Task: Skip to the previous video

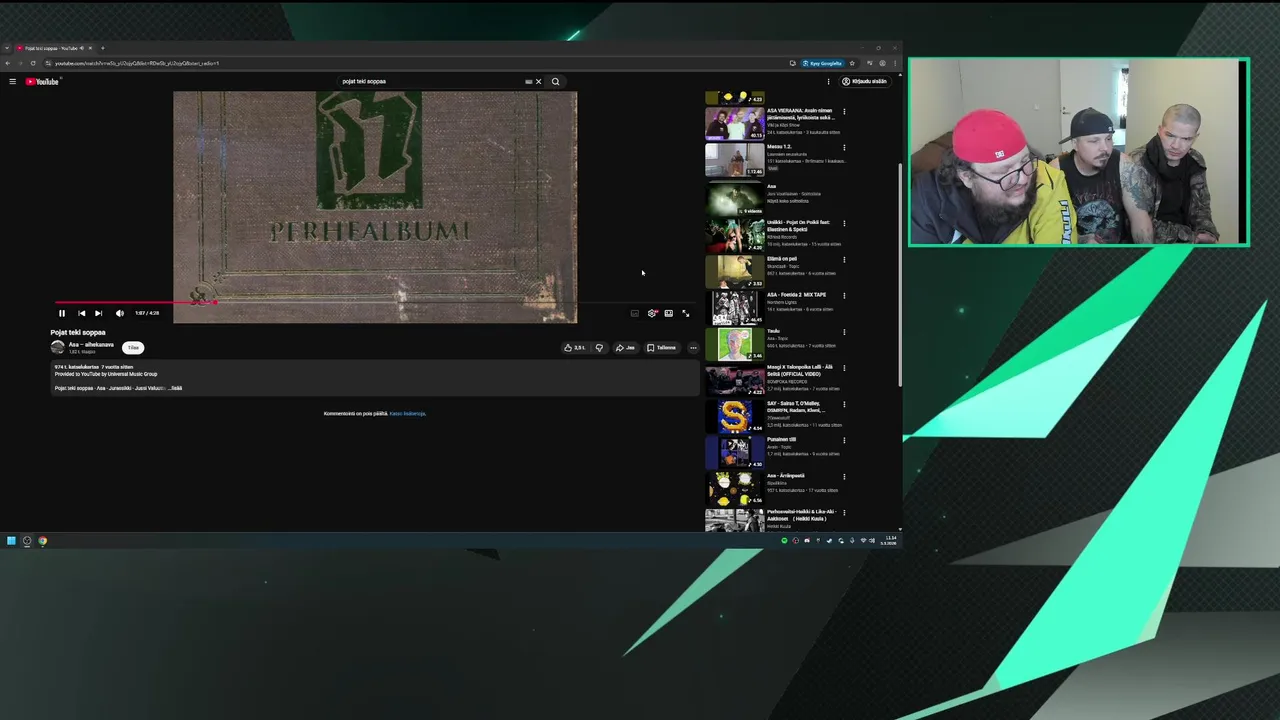Action: click(81, 313)
